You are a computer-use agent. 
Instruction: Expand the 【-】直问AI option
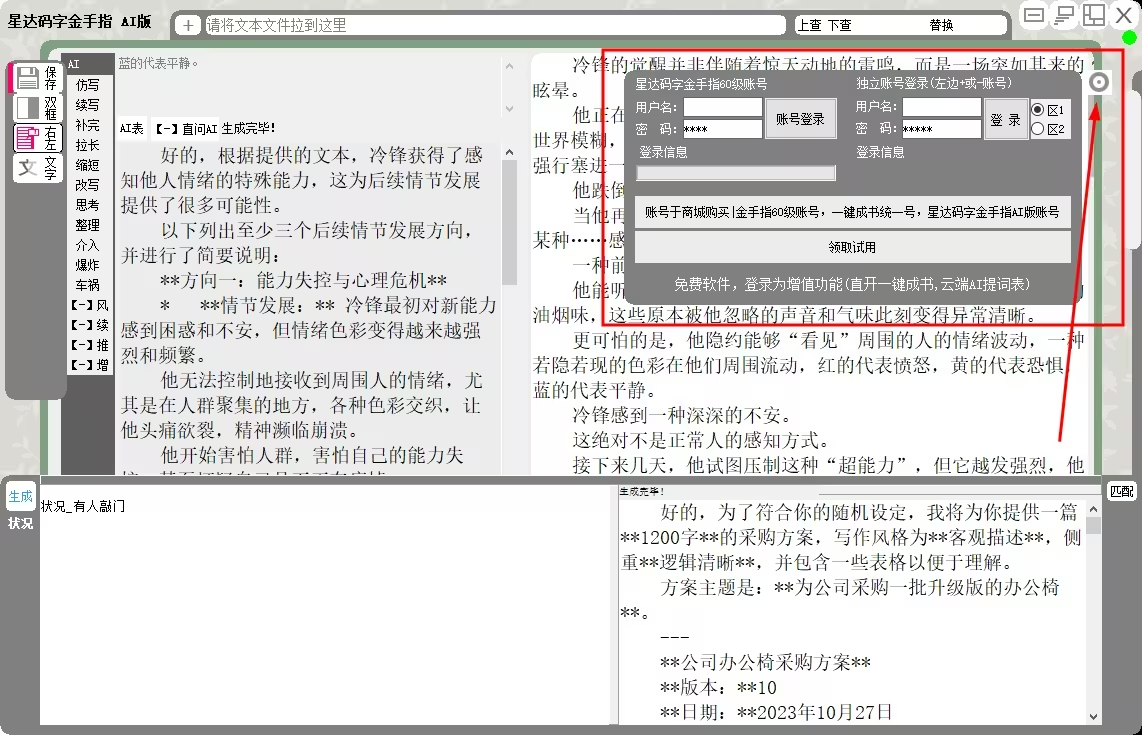[x=186, y=129]
